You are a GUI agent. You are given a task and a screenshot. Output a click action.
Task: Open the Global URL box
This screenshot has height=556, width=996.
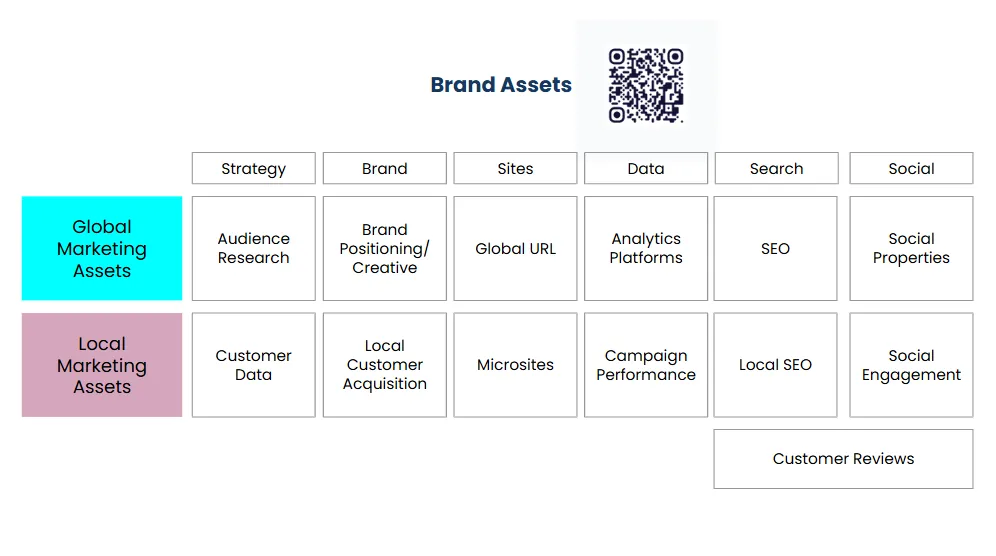[x=515, y=248]
